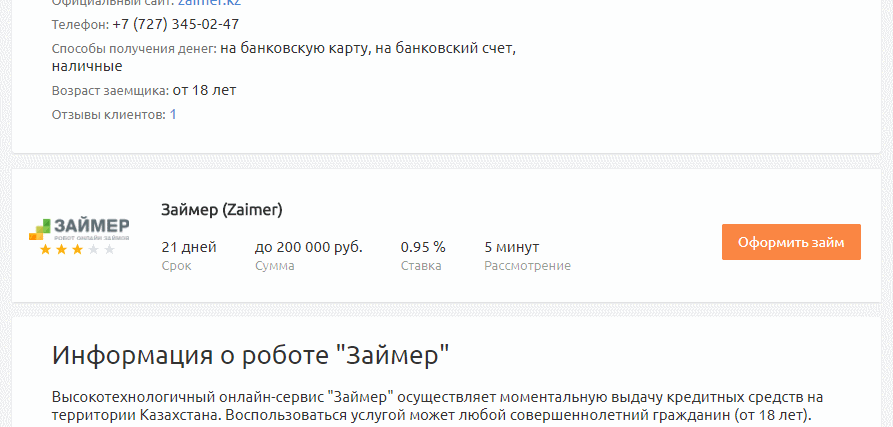The width and height of the screenshot is (893, 427).
Task: Click the Информация о роботе "Займер" heading
Action: [x=251, y=355]
